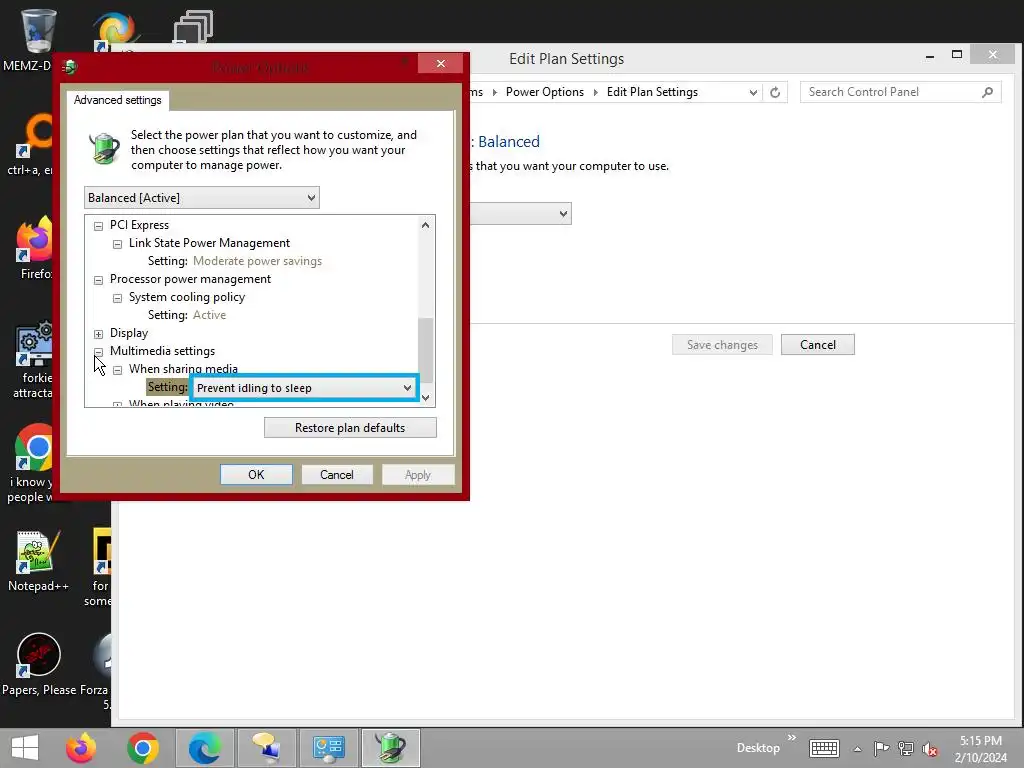Launch the Notepad++ desktop shortcut
The image size is (1024, 768).
point(38,552)
